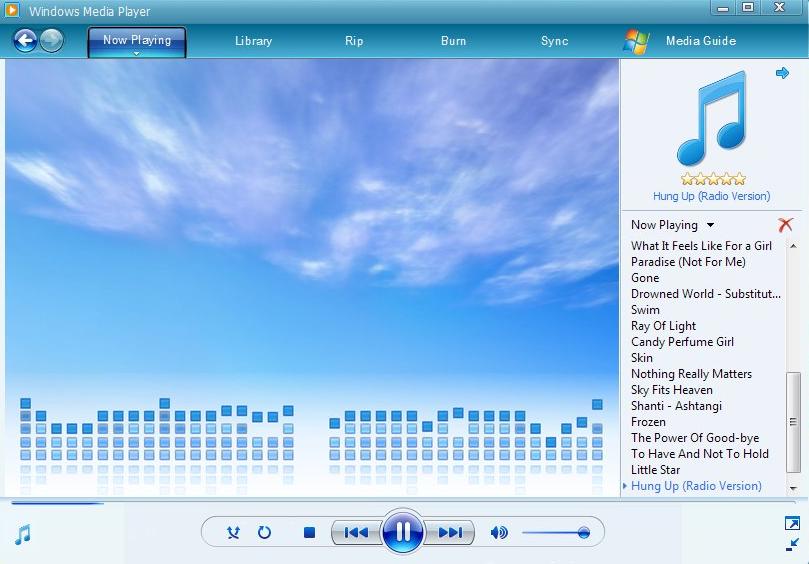Image resolution: width=809 pixels, height=564 pixels.
Task: Go back with the back arrow button
Action: [25, 41]
